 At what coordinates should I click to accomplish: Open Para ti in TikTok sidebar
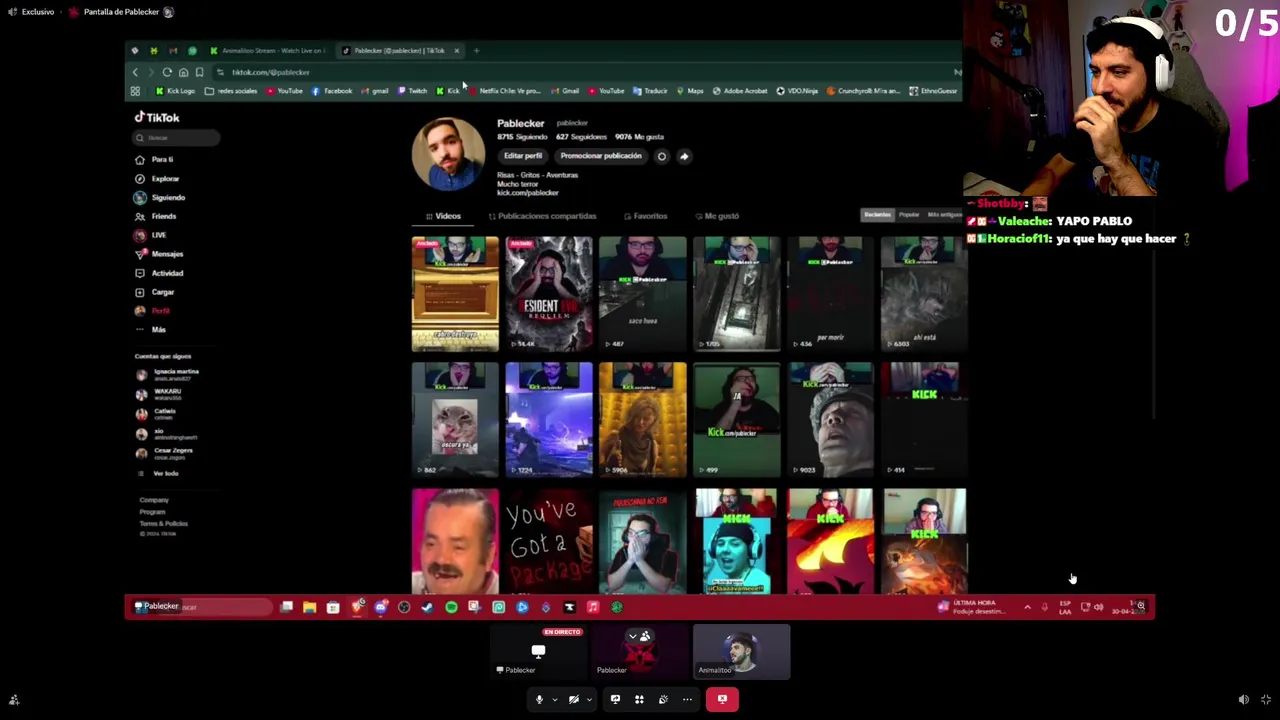pos(155,159)
